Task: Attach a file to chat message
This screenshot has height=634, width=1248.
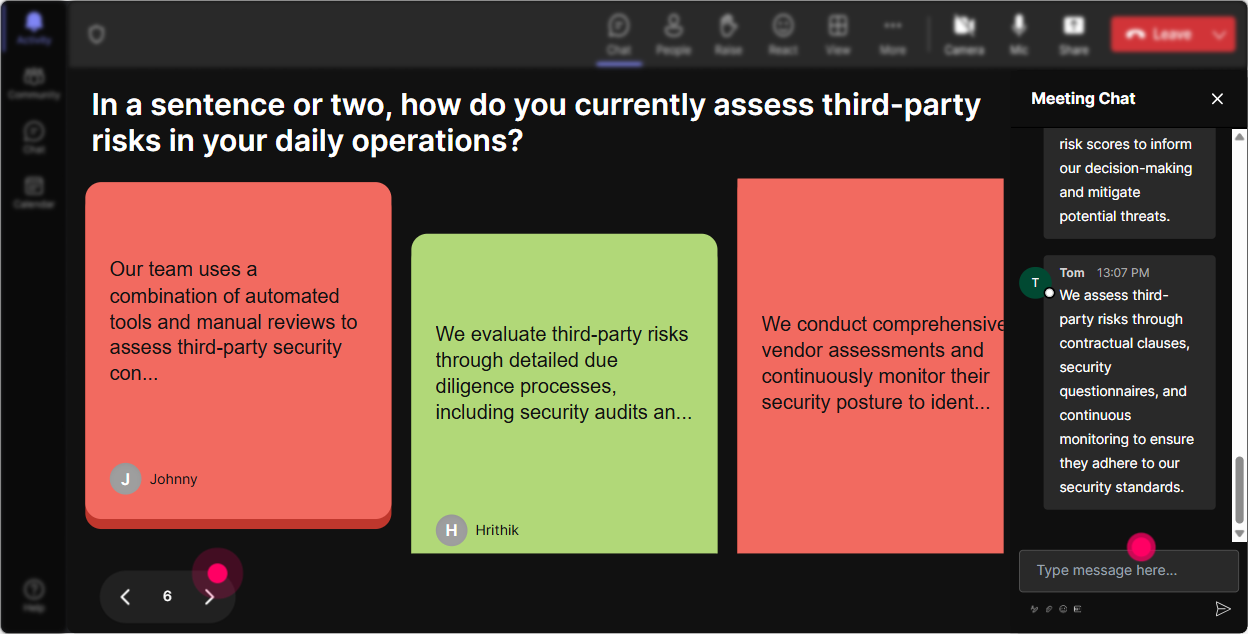Action: click(1049, 608)
